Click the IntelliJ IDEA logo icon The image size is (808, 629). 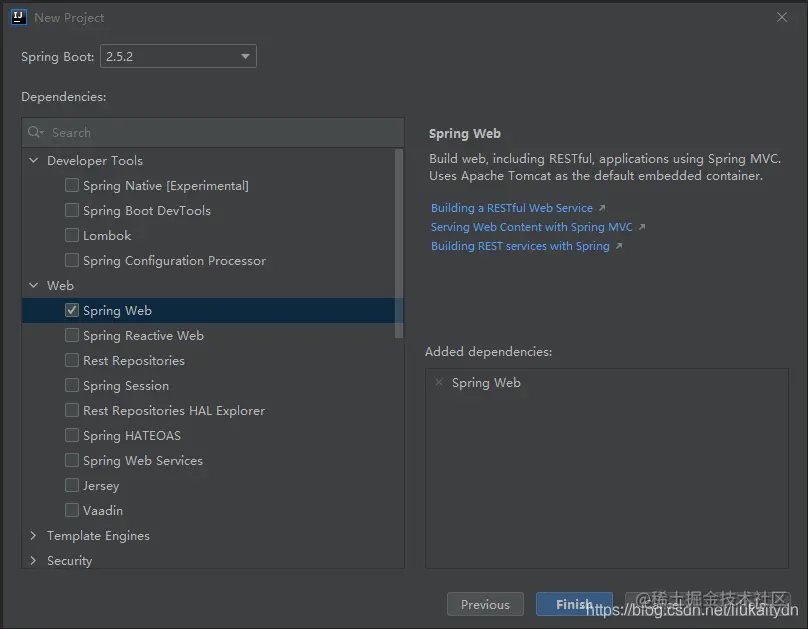[x=19, y=18]
